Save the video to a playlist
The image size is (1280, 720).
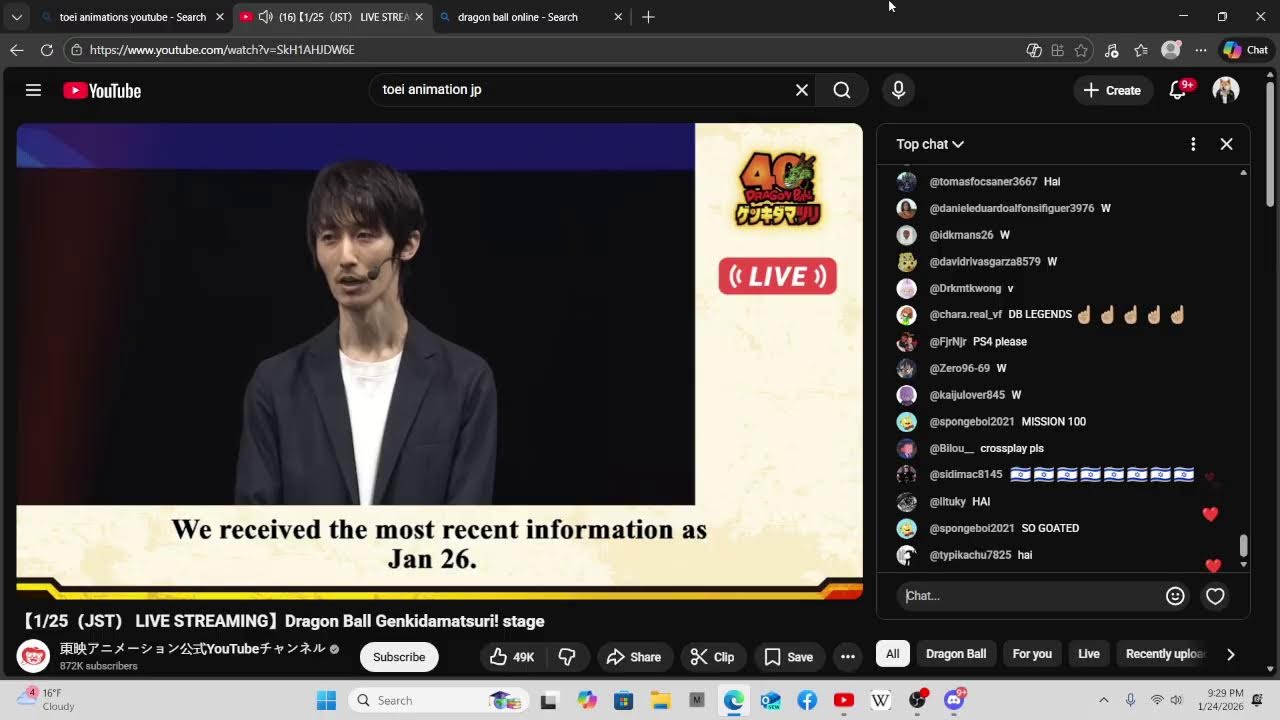[789, 657]
